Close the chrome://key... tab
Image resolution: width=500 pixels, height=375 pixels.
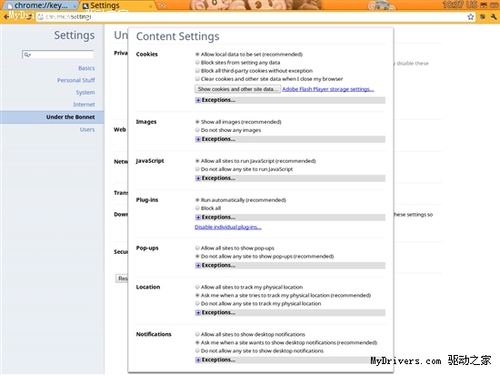(x=74, y=6)
